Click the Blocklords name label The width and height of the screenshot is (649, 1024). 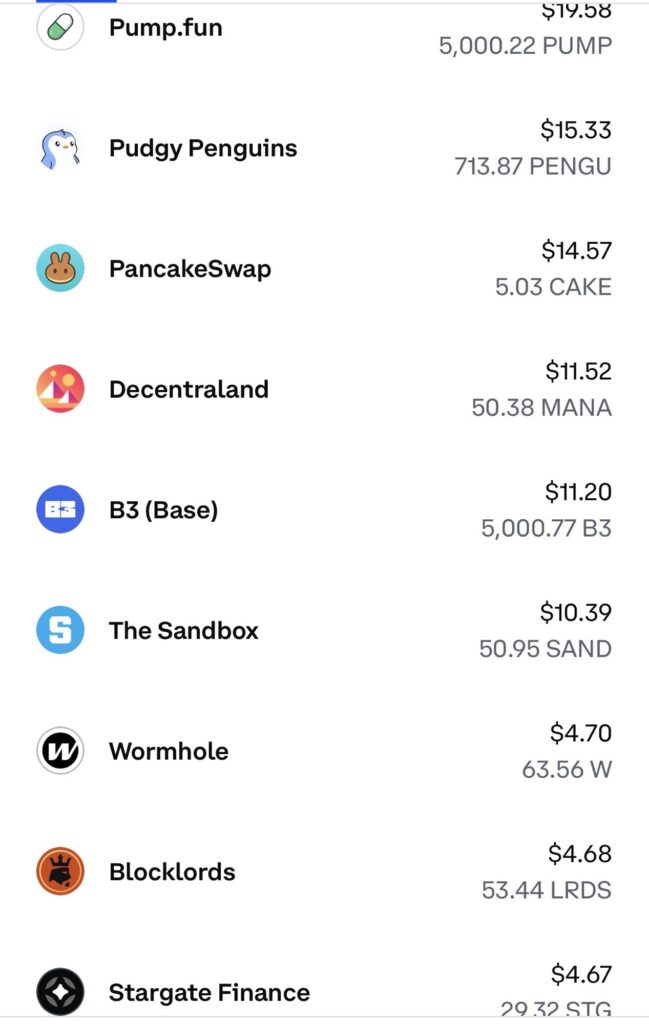(x=172, y=872)
